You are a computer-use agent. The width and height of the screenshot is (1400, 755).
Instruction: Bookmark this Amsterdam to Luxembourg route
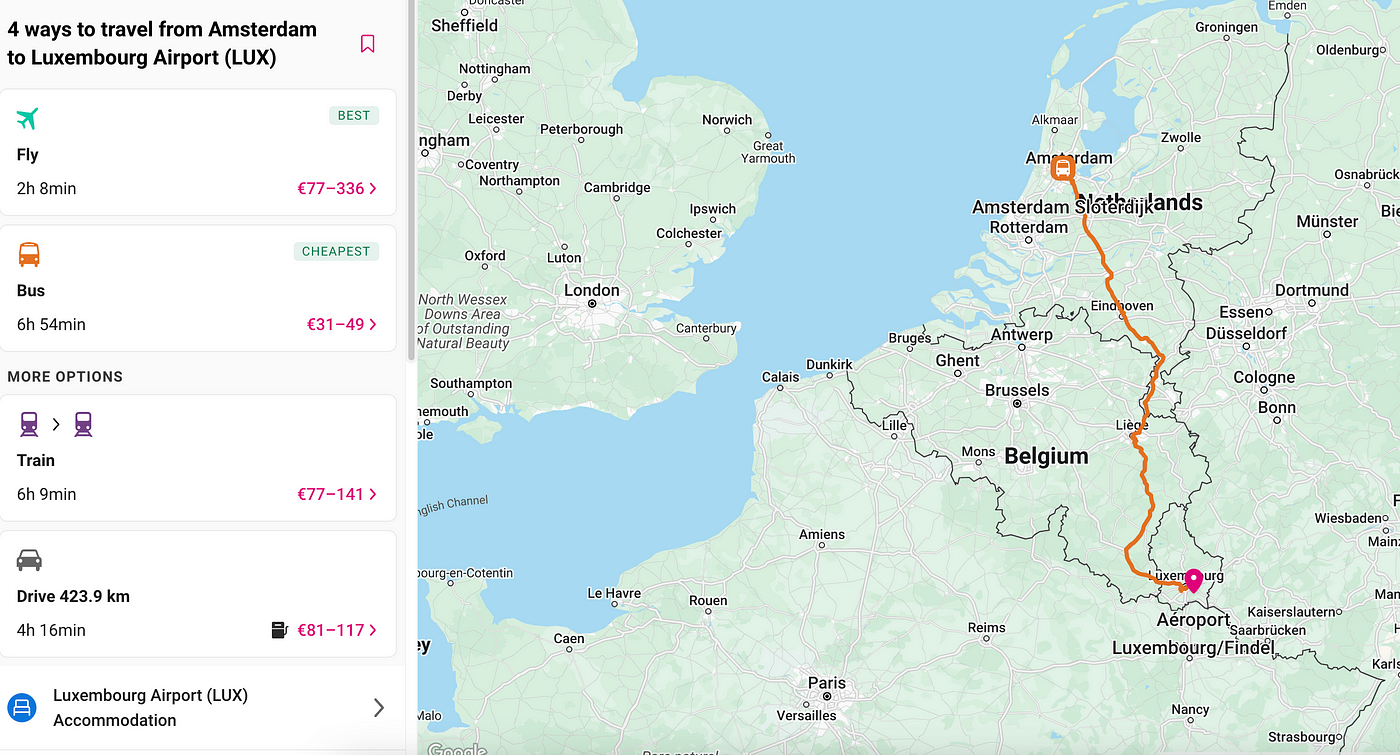(367, 44)
